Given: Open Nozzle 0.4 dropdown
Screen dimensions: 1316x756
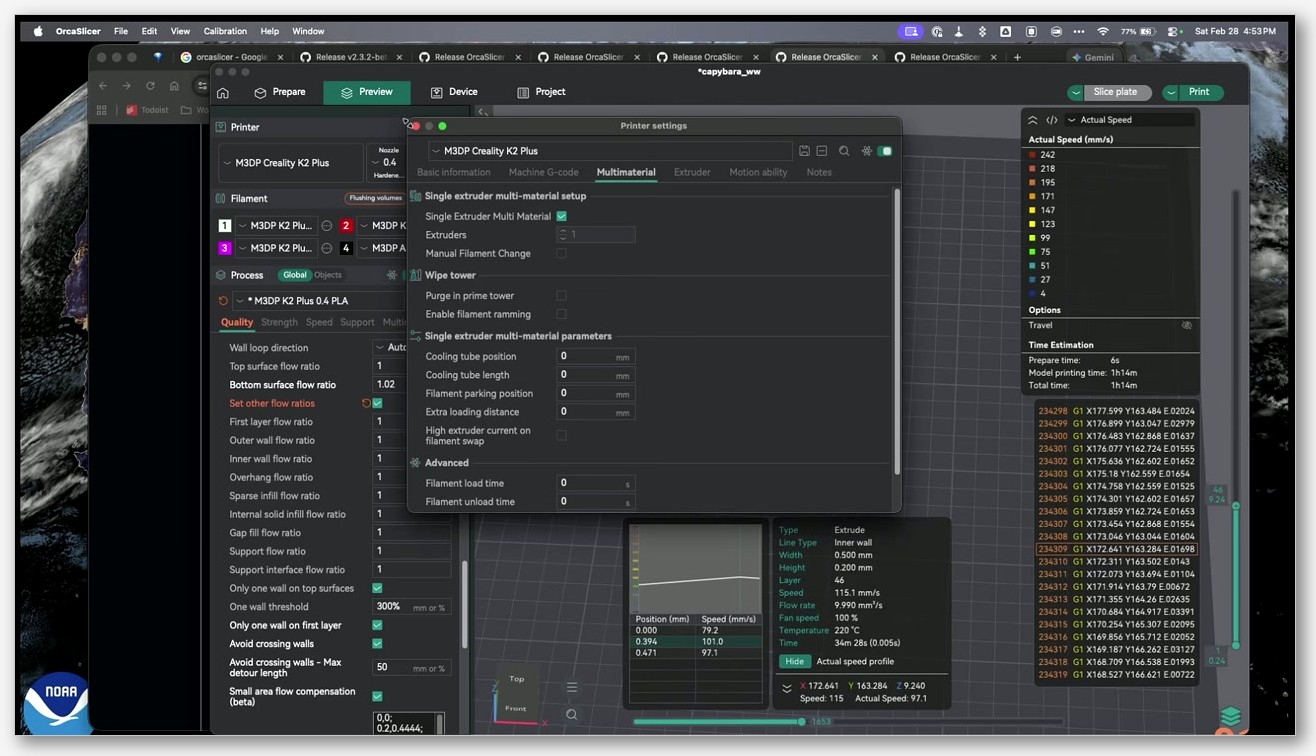Looking at the screenshot, I should (388, 162).
